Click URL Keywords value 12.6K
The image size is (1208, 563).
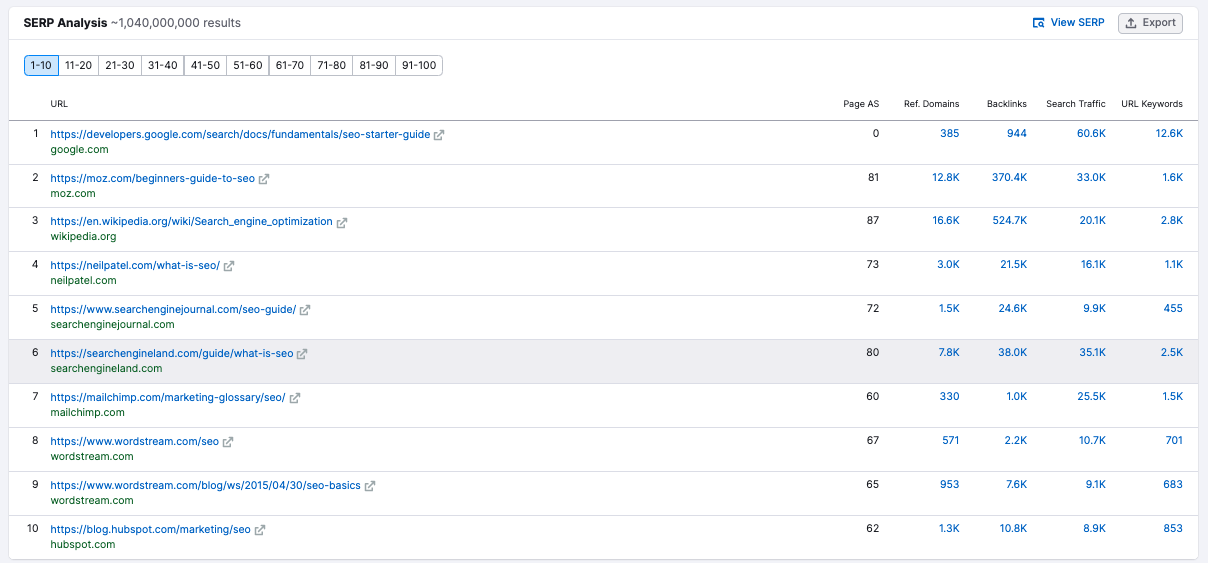pyautogui.click(x=1169, y=134)
